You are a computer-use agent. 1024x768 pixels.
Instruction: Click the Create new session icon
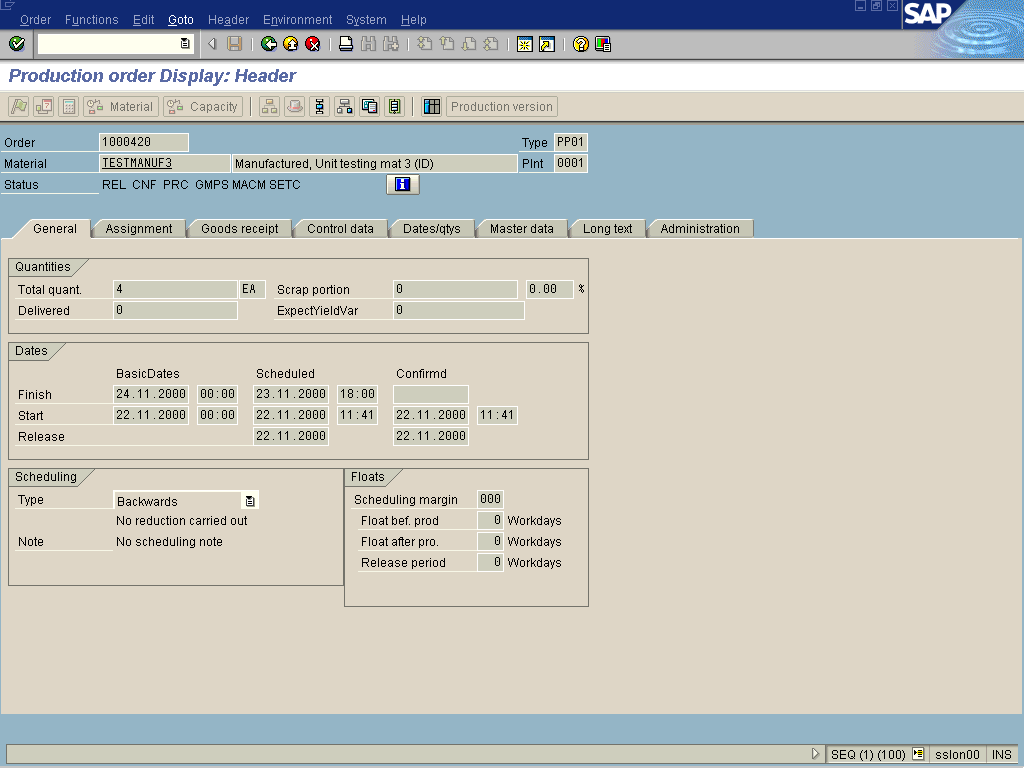click(x=524, y=44)
